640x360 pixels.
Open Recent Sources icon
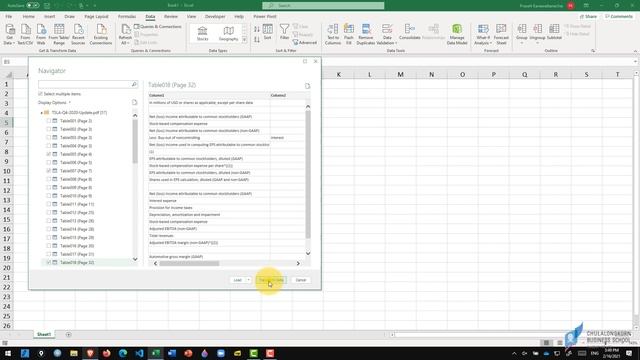[x=78, y=29]
